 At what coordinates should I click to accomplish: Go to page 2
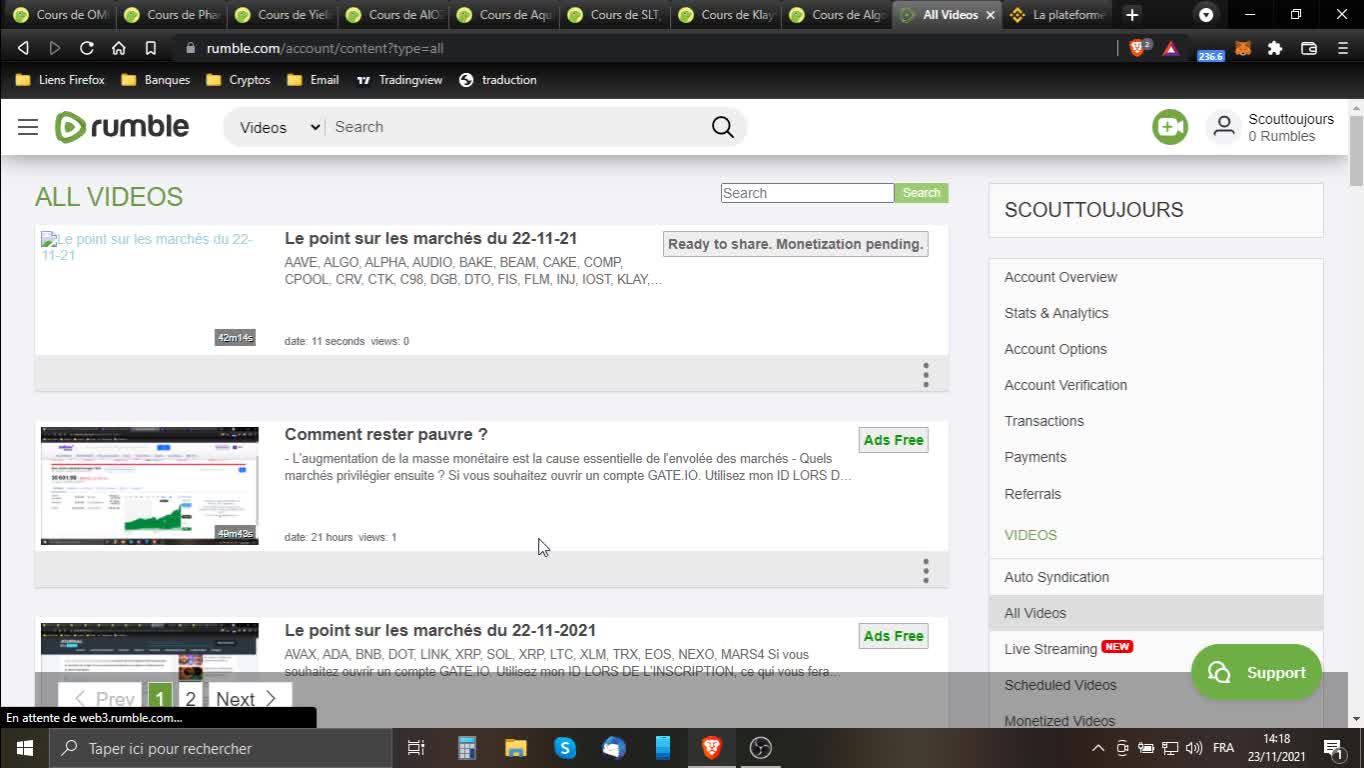[x=190, y=699]
